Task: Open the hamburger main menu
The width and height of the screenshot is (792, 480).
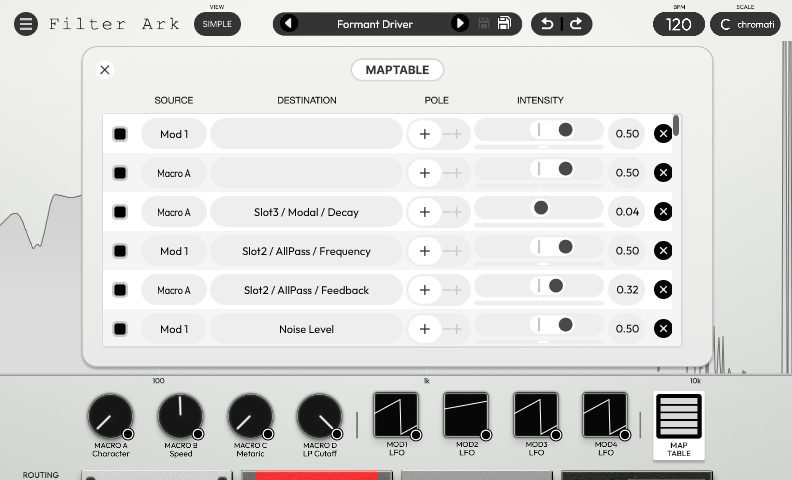Action: coord(27,24)
